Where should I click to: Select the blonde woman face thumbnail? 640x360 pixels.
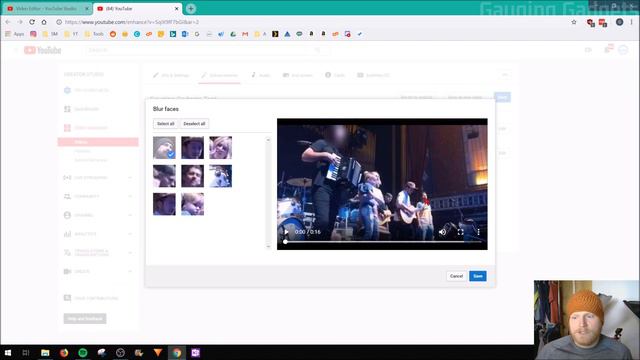point(220,148)
